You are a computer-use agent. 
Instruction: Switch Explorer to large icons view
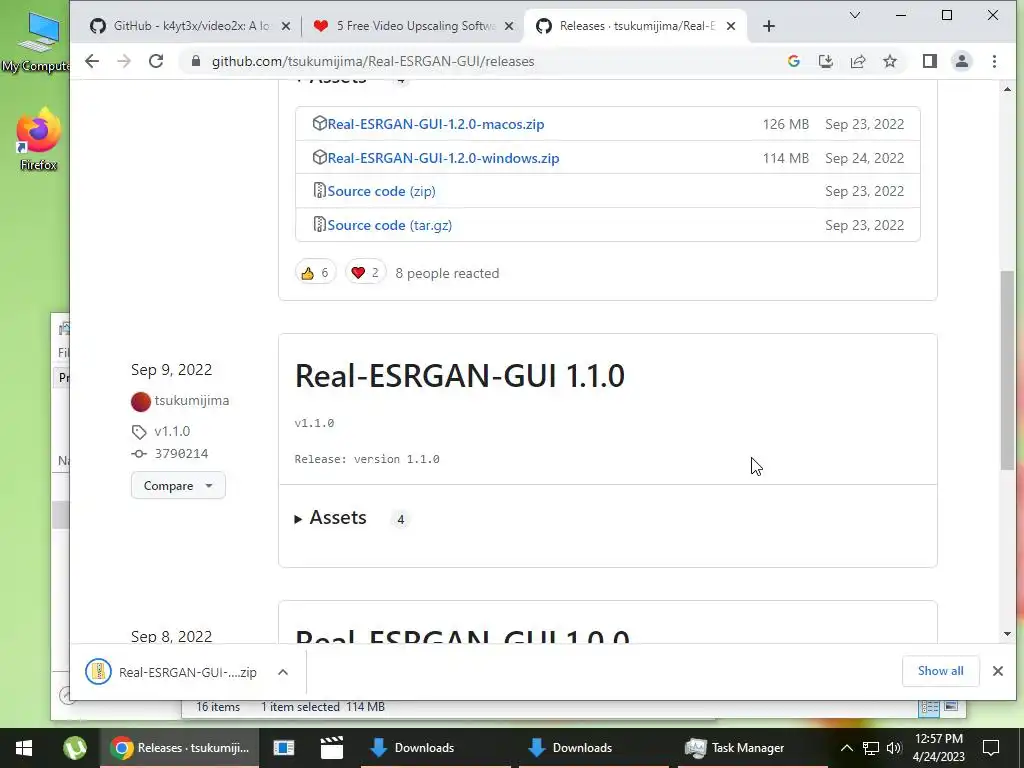pyautogui.click(x=952, y=707)
